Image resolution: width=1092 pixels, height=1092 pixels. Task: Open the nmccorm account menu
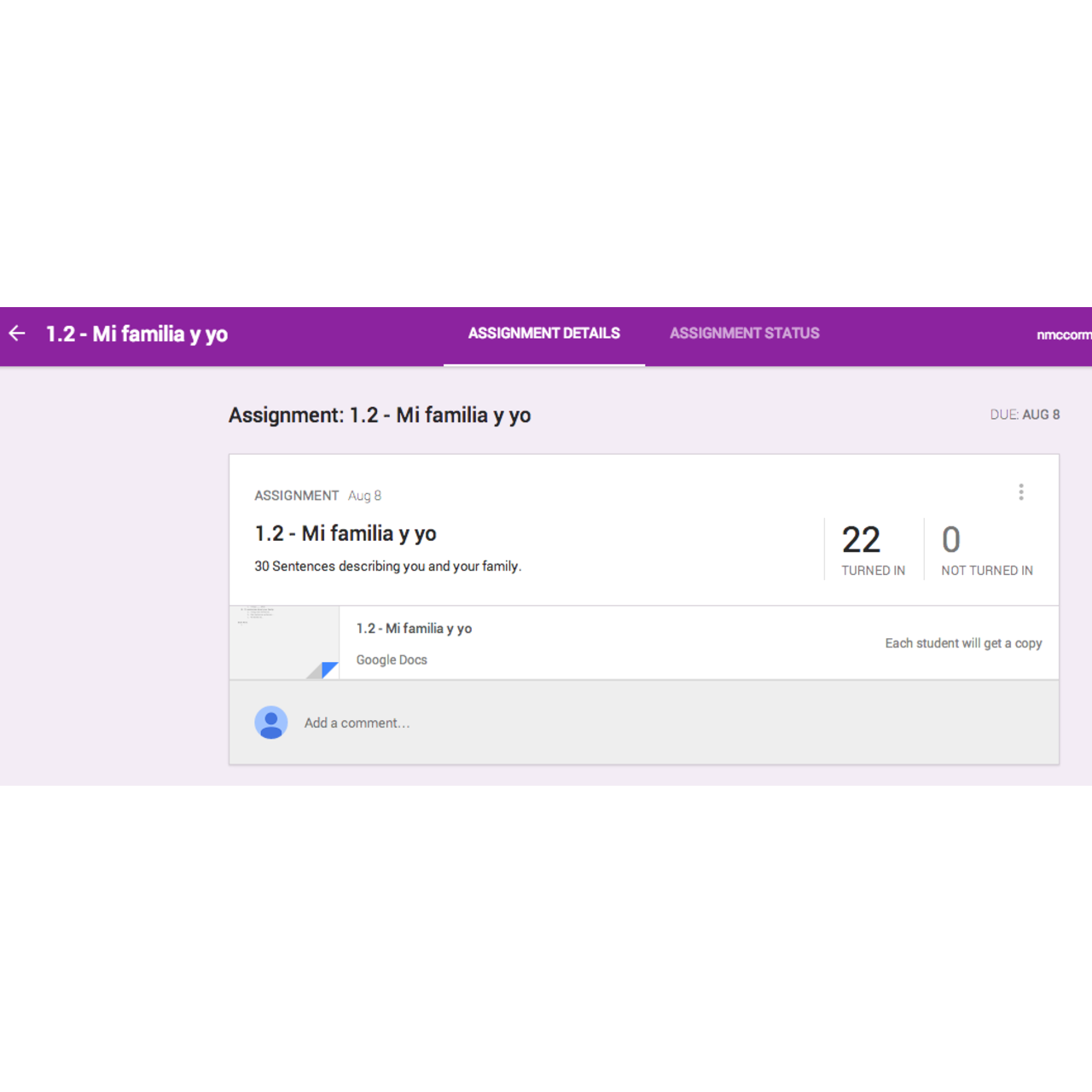[x=1063, y=335]
